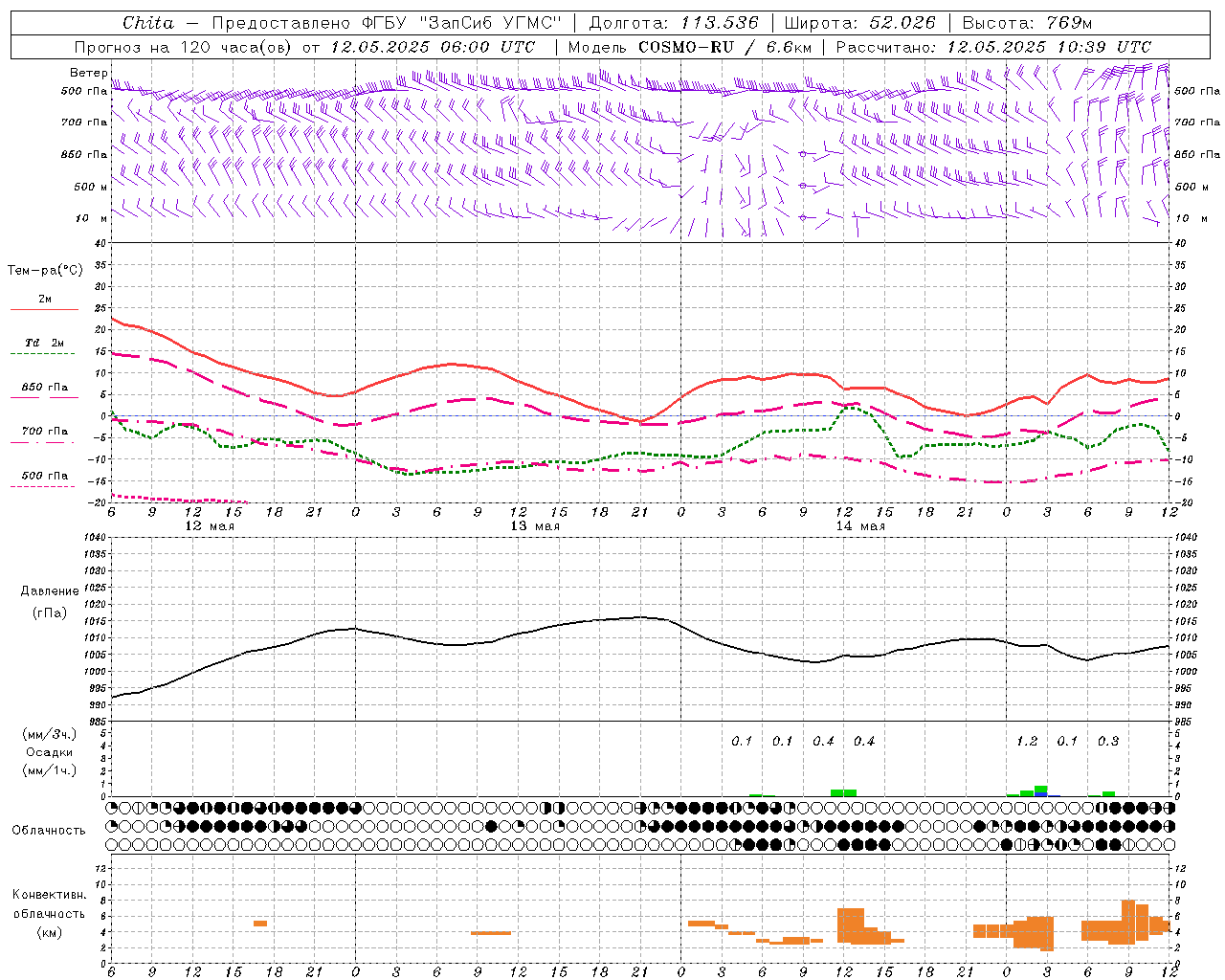1225x980 pixels.
Task: Click the Осадки panel label
Action: [x=49, y=752]
